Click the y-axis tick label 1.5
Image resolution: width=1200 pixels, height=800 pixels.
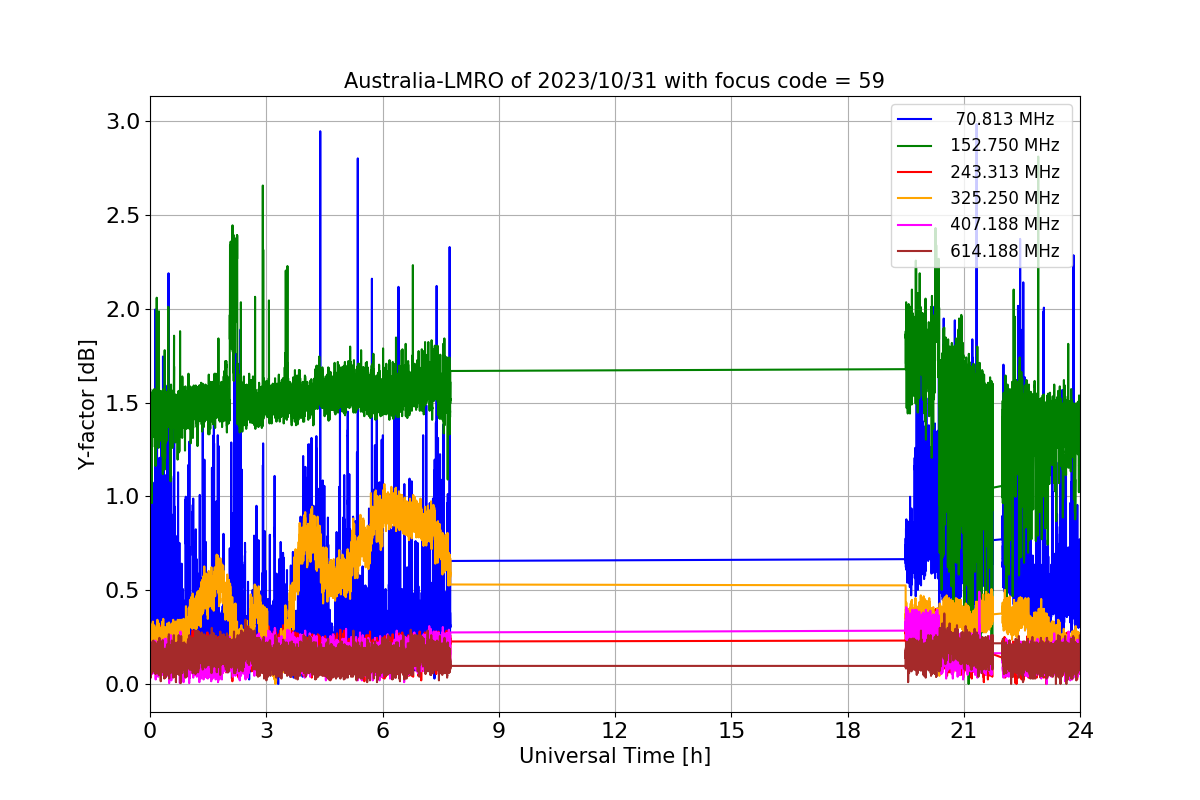(x=122, y=403)
